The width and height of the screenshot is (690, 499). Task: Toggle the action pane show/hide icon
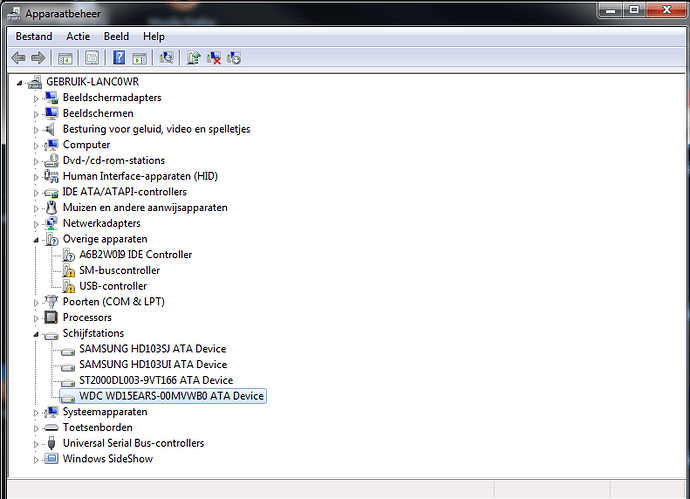pos(140,58)
